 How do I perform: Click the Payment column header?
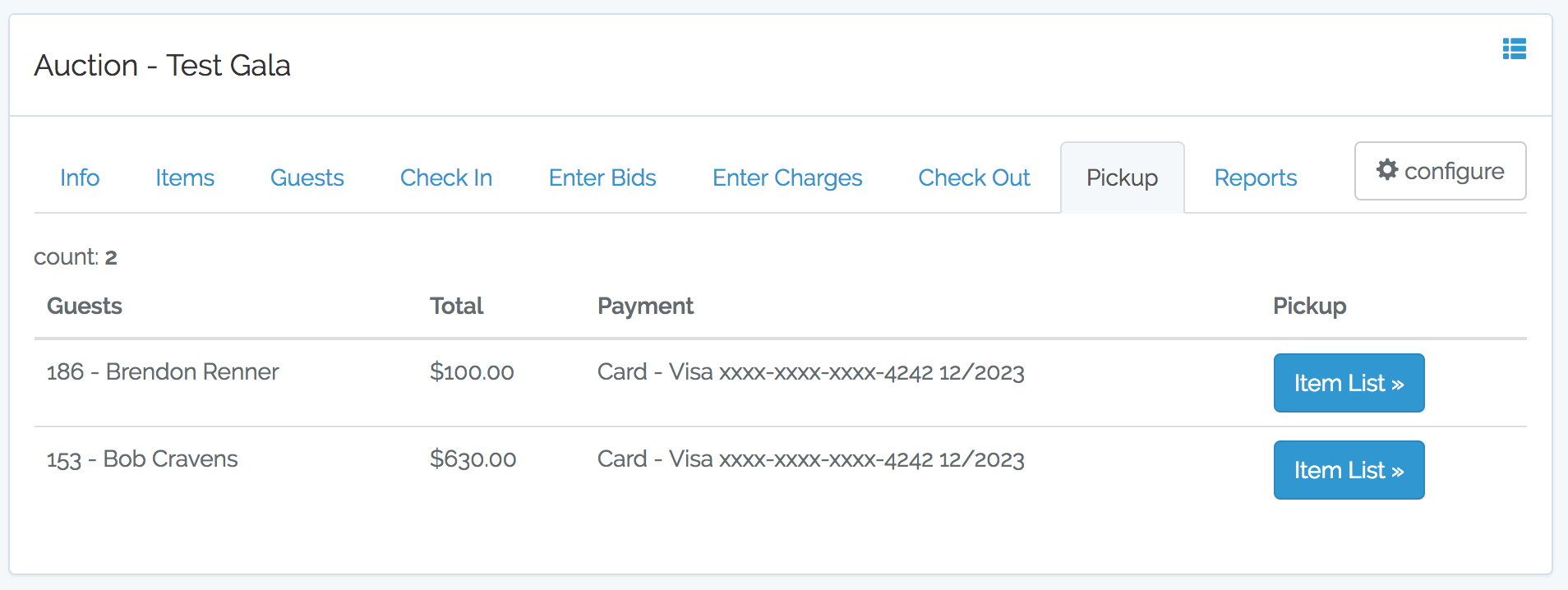(x=645, y=306)
